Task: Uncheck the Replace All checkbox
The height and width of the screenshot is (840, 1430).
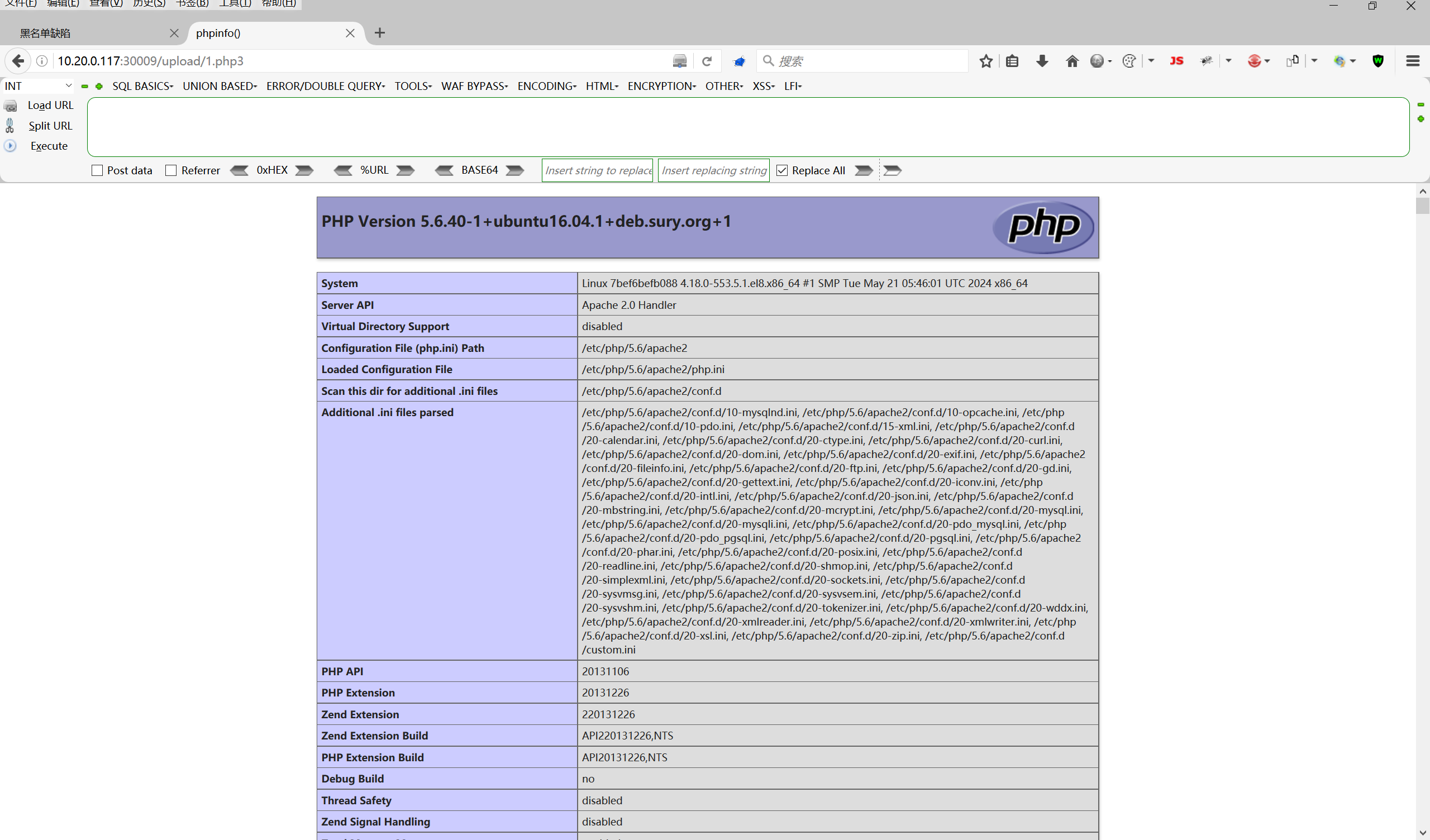Action: (782, 170)
